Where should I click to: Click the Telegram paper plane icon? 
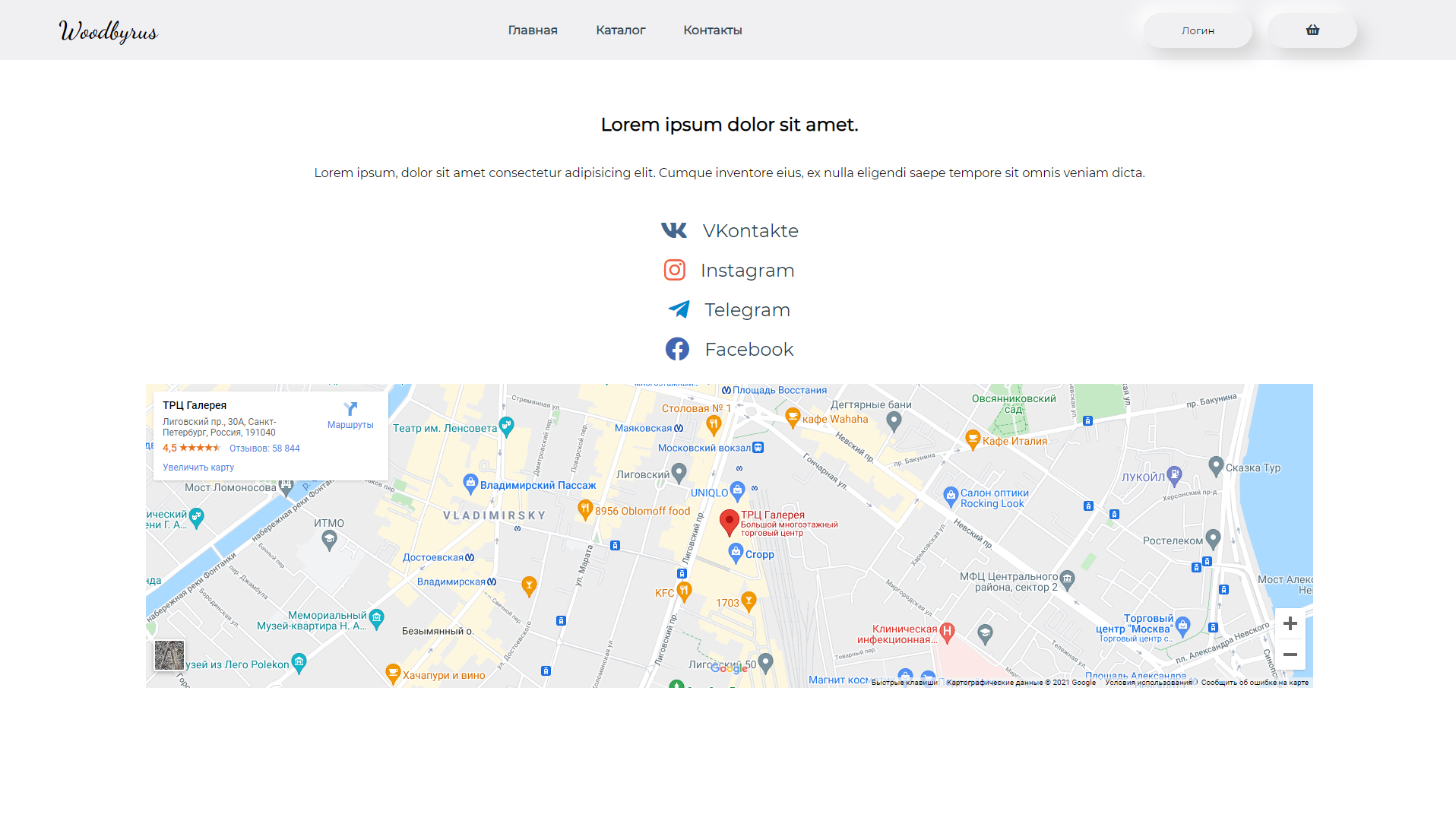(679, 309)
